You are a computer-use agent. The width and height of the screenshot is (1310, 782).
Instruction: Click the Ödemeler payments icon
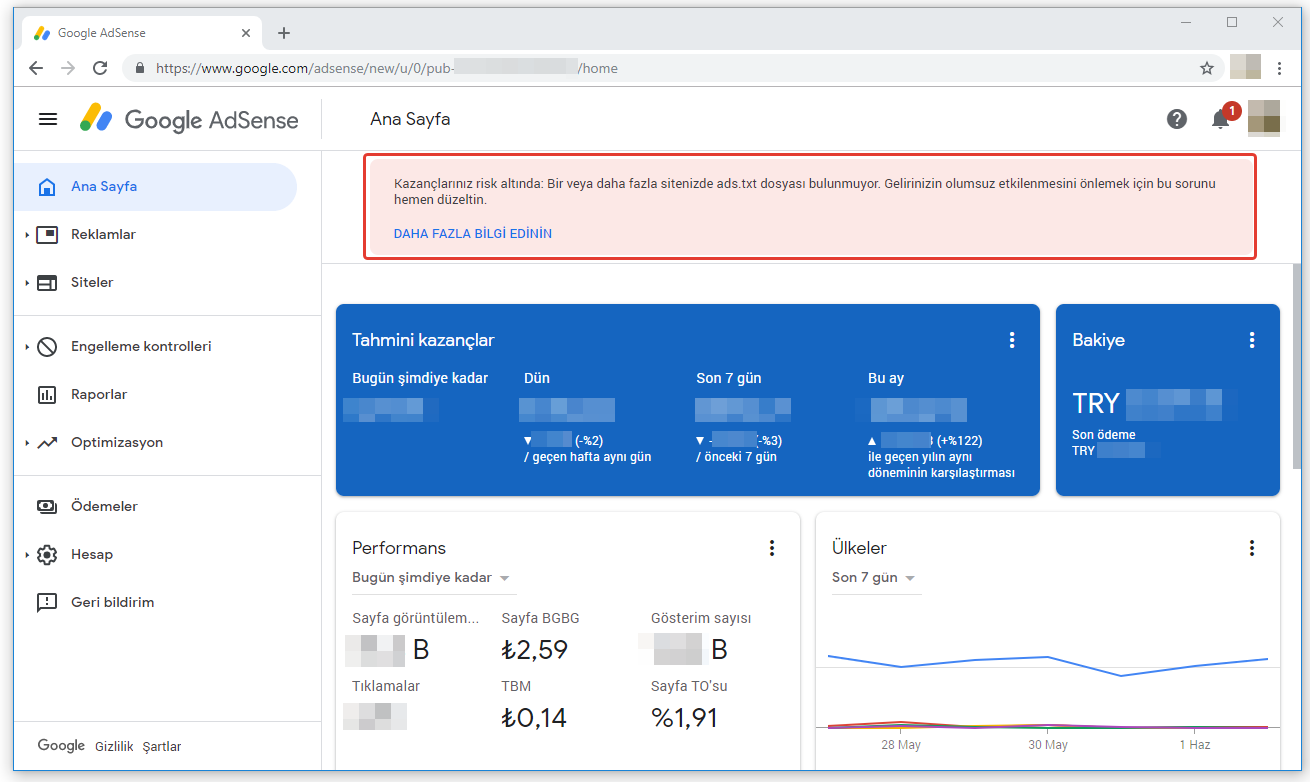click(47, 507)
